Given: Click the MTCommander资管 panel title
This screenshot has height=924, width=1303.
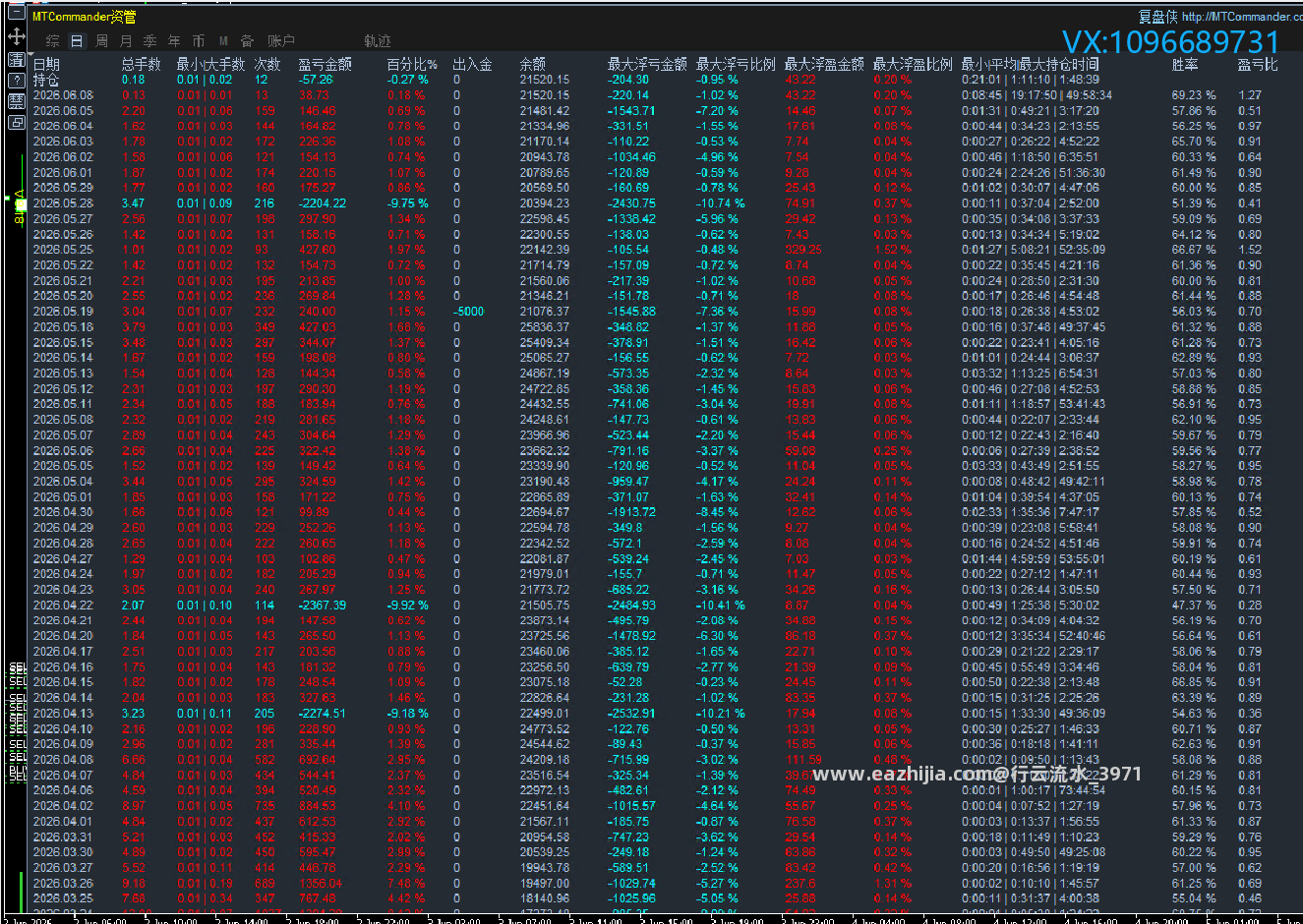Looking at the screenshot, I should pyautogui.click(x=85, y=17).
